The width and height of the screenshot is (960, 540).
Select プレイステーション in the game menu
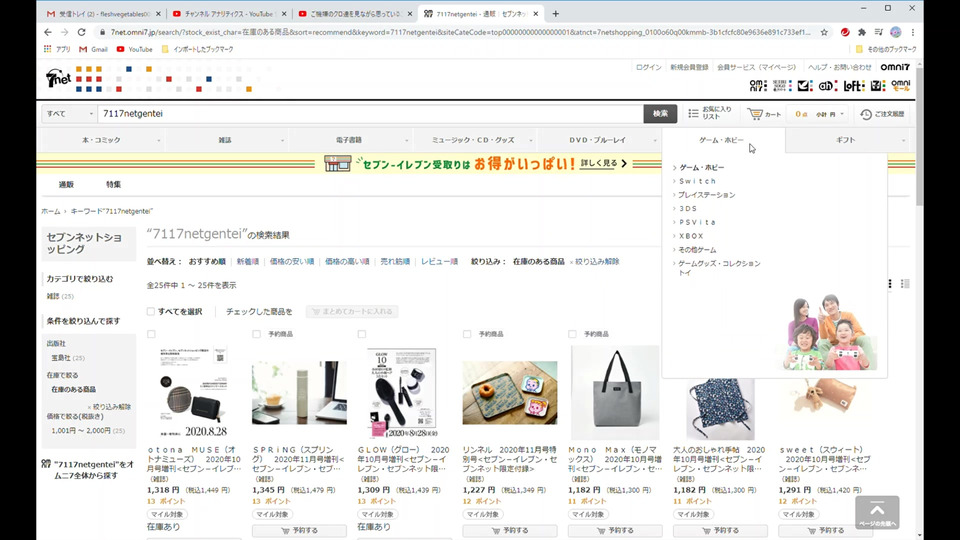point(706,195)
